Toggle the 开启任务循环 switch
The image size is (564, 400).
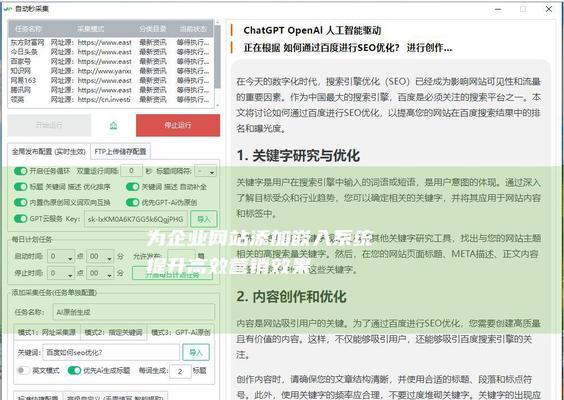click(21, 171)
